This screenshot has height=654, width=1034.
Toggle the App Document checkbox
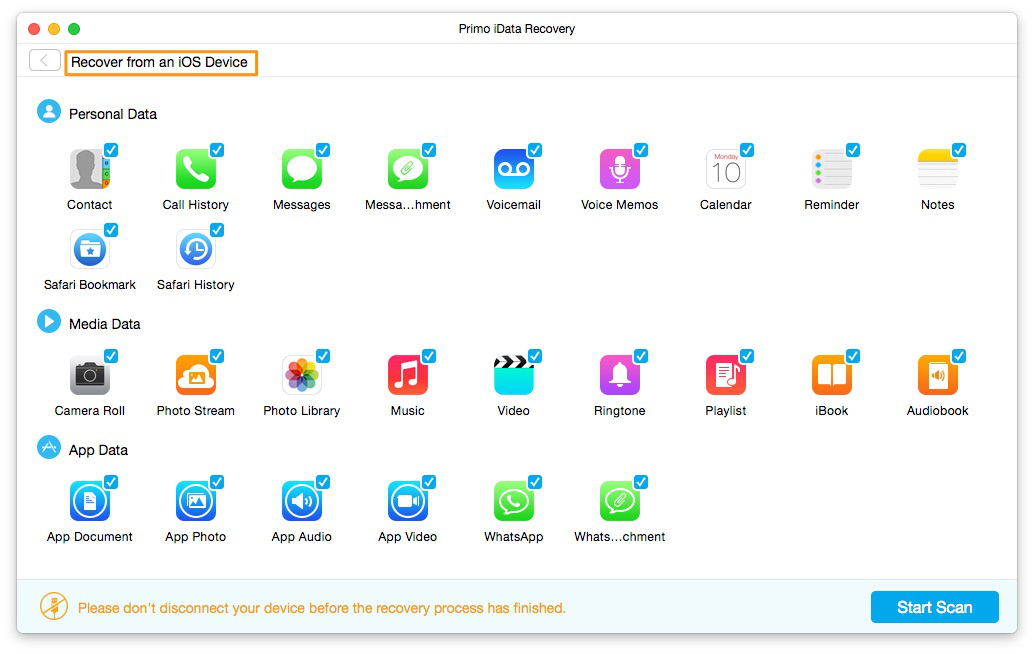point(111,482)
